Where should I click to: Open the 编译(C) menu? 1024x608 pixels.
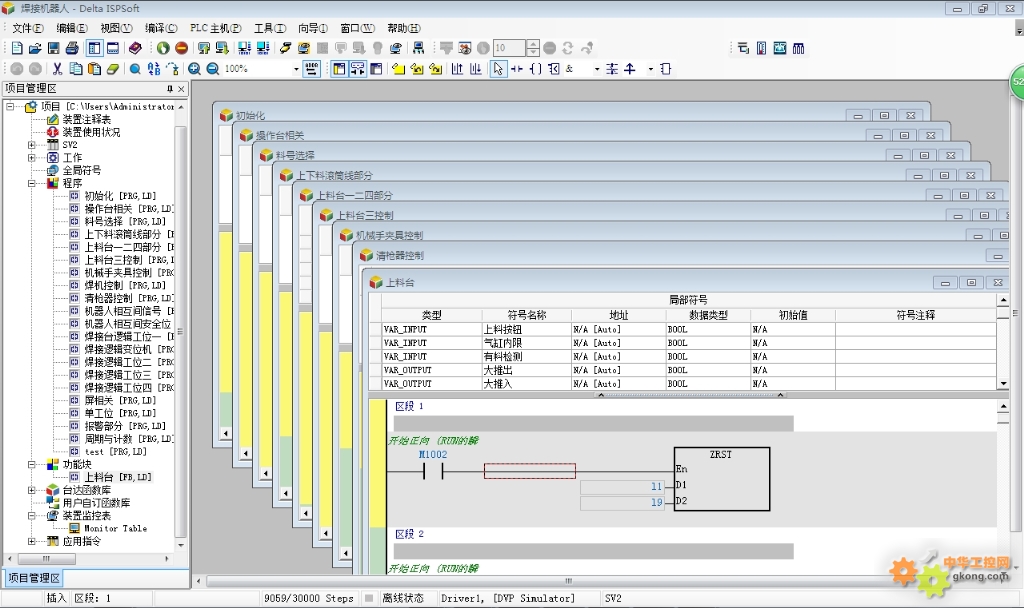pos(161,28)
